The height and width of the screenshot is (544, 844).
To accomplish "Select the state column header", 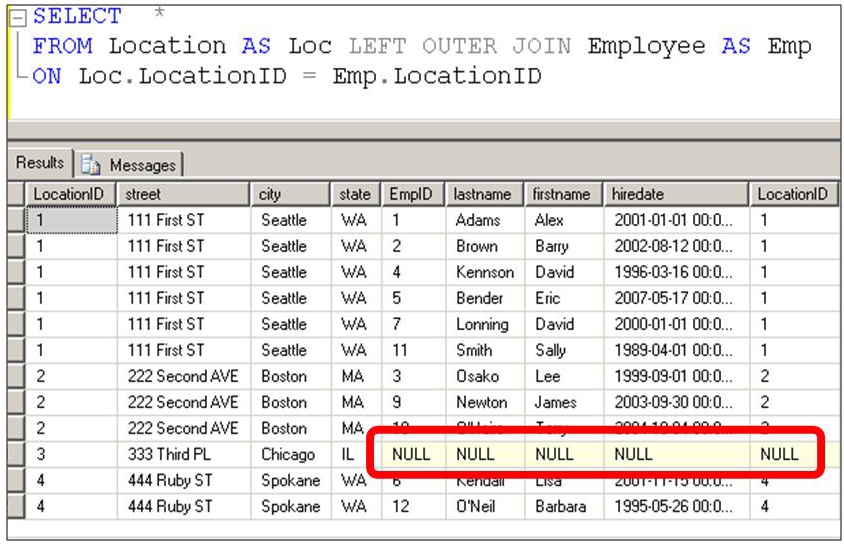I will (356, 194).
